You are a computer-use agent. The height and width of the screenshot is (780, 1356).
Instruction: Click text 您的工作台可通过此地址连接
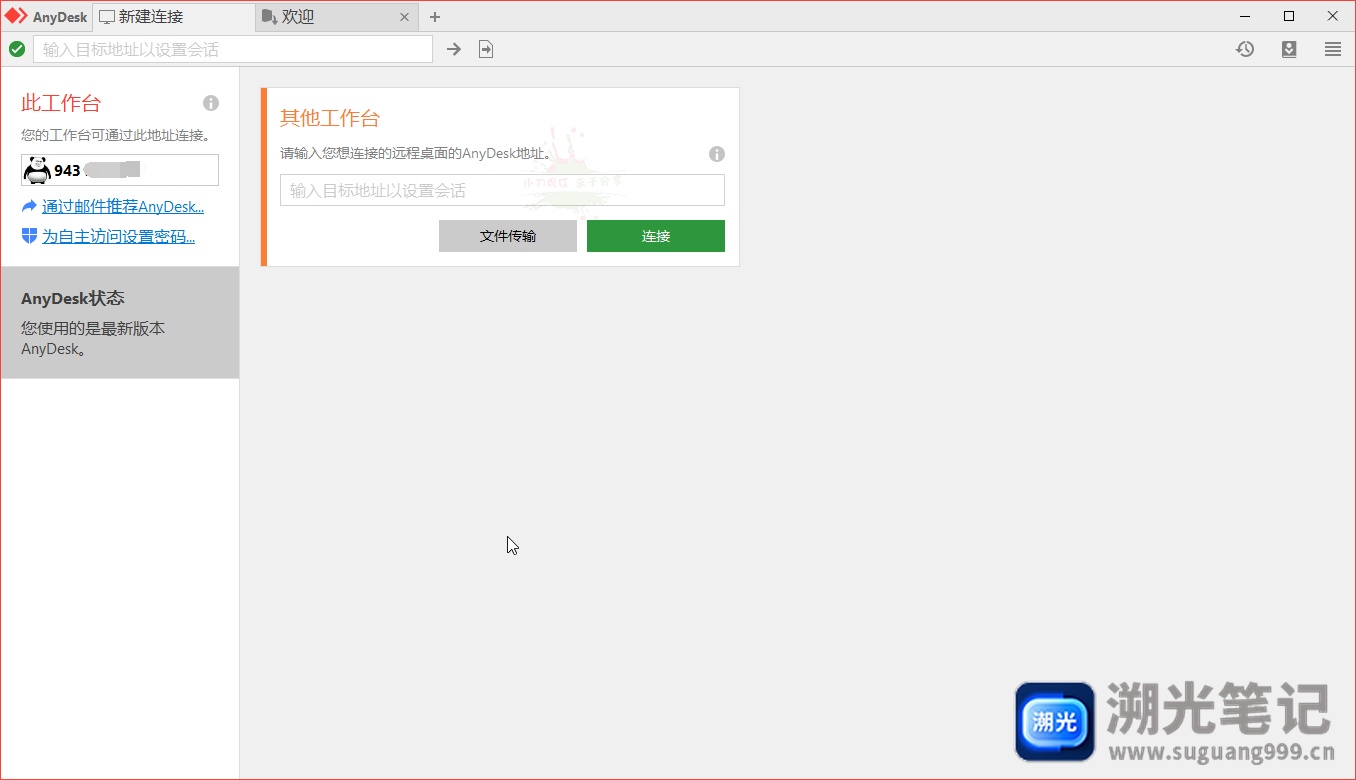[x=116, y=135]
